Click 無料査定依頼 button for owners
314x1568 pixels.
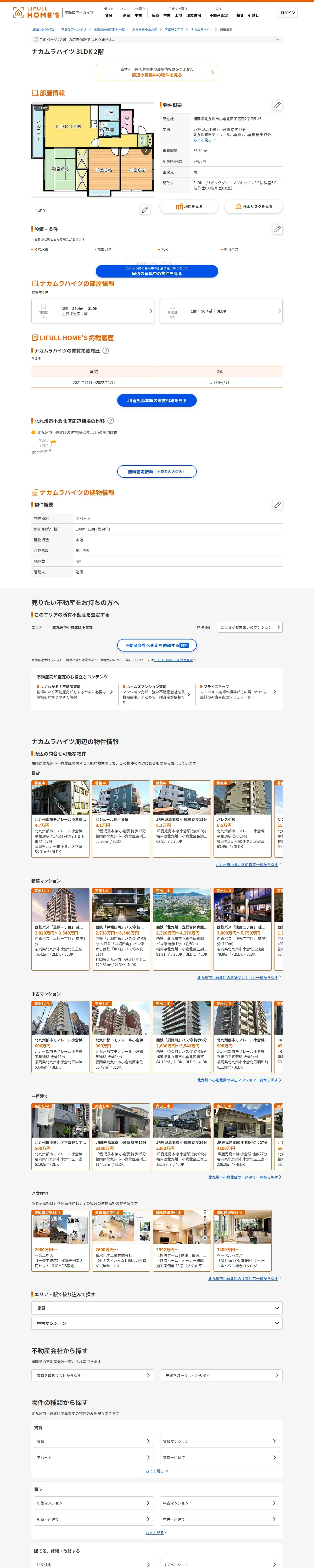157,471
